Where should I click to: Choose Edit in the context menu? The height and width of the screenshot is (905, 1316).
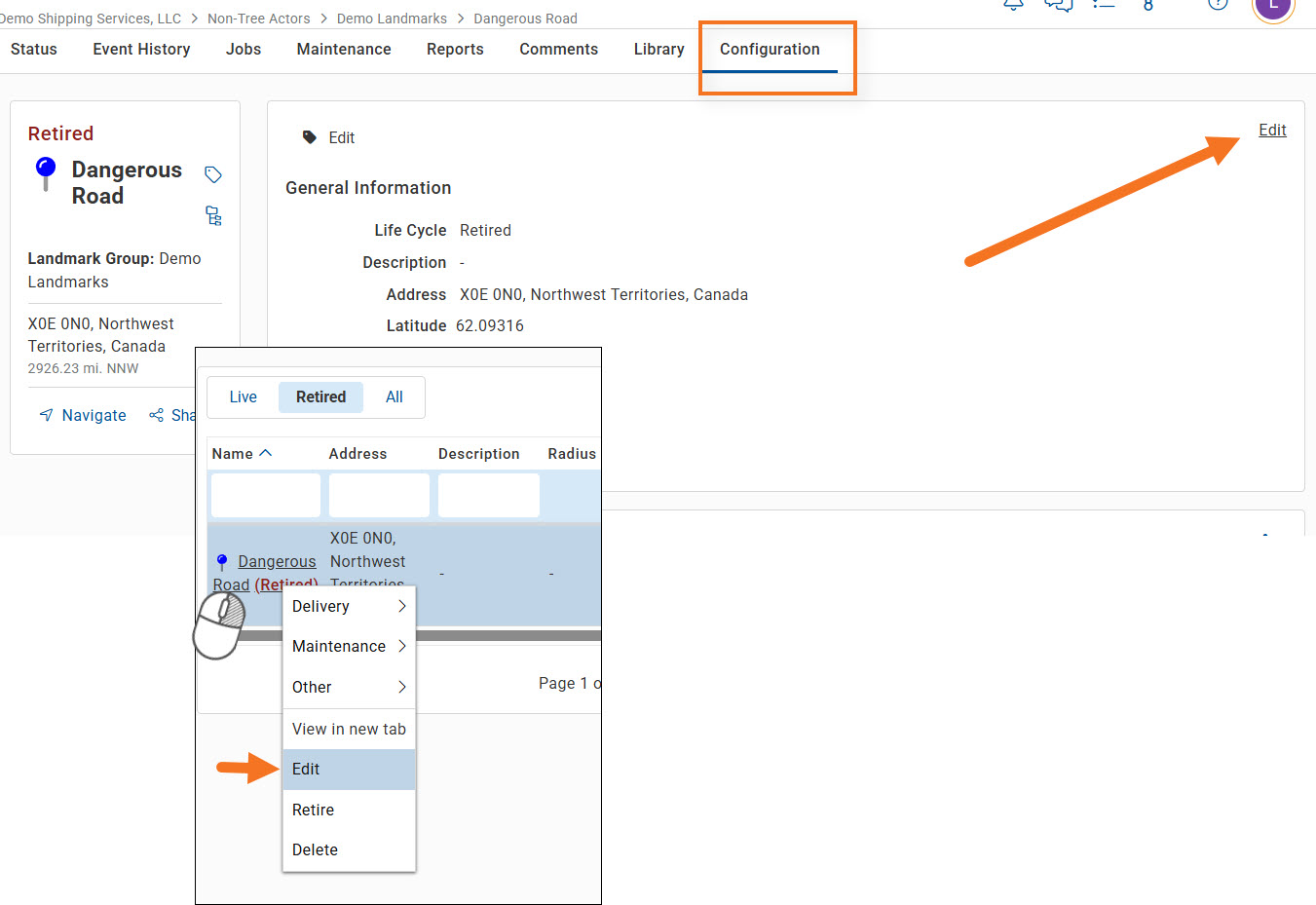coord(349,769)
